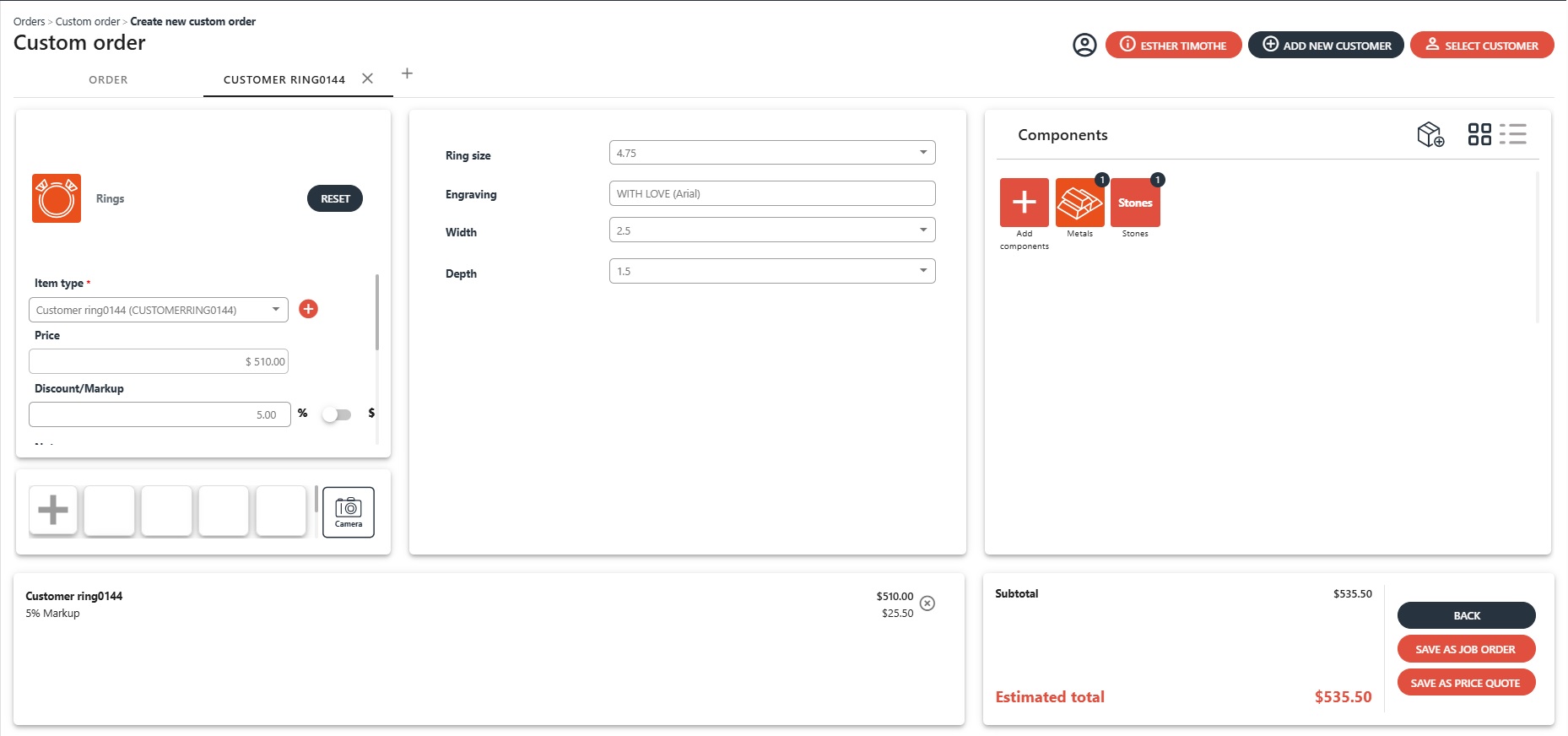This screenshot has height=736, width=1568.
Task: Switch components to grid view
Action: point(1479,134)
